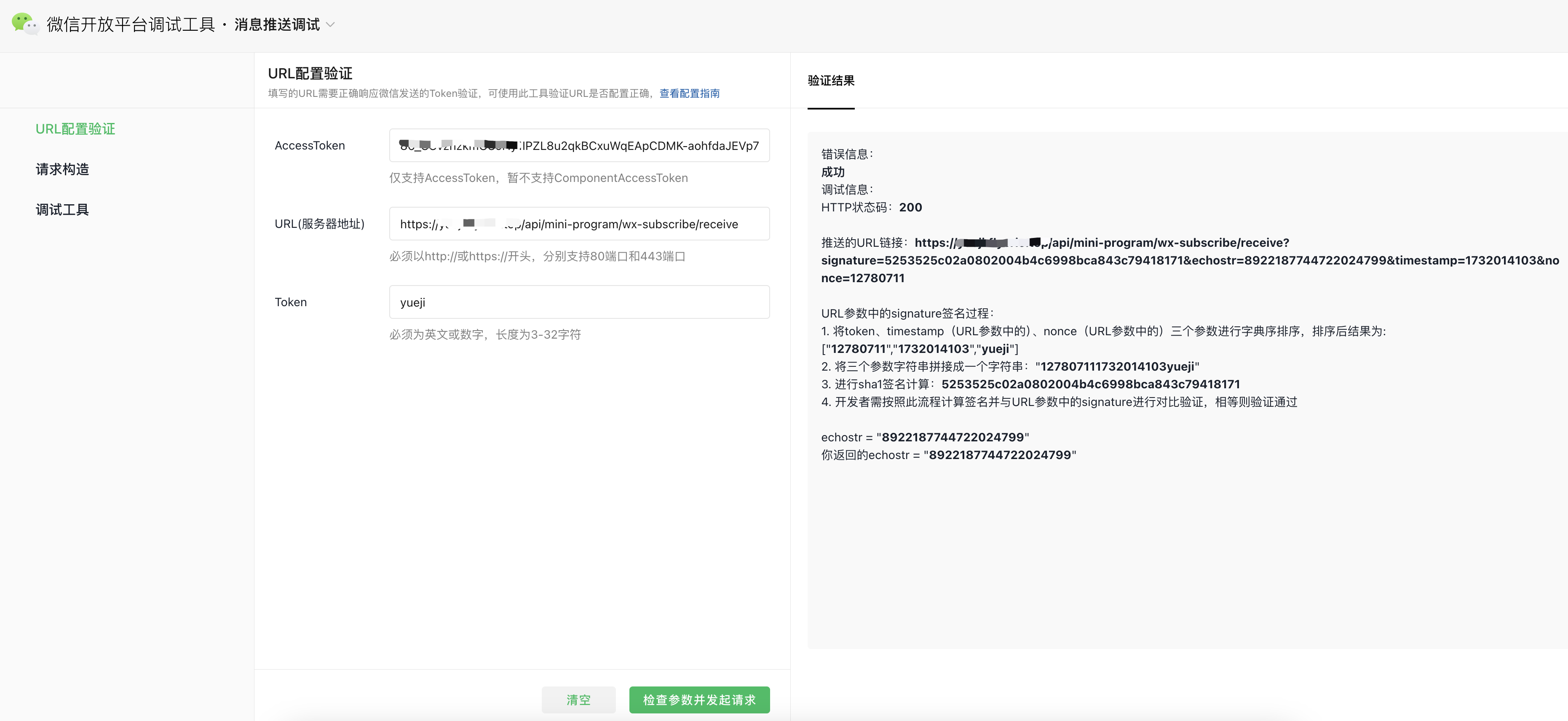Click the WeChat logo icon
This screenshot has height=721, width=1568.
tap(25, 24)
